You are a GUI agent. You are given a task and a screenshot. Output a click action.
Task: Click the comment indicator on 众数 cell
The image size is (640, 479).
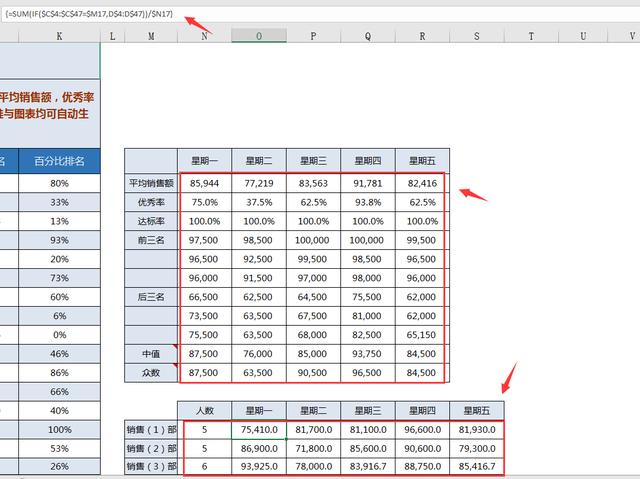click(x=176, y=366)
